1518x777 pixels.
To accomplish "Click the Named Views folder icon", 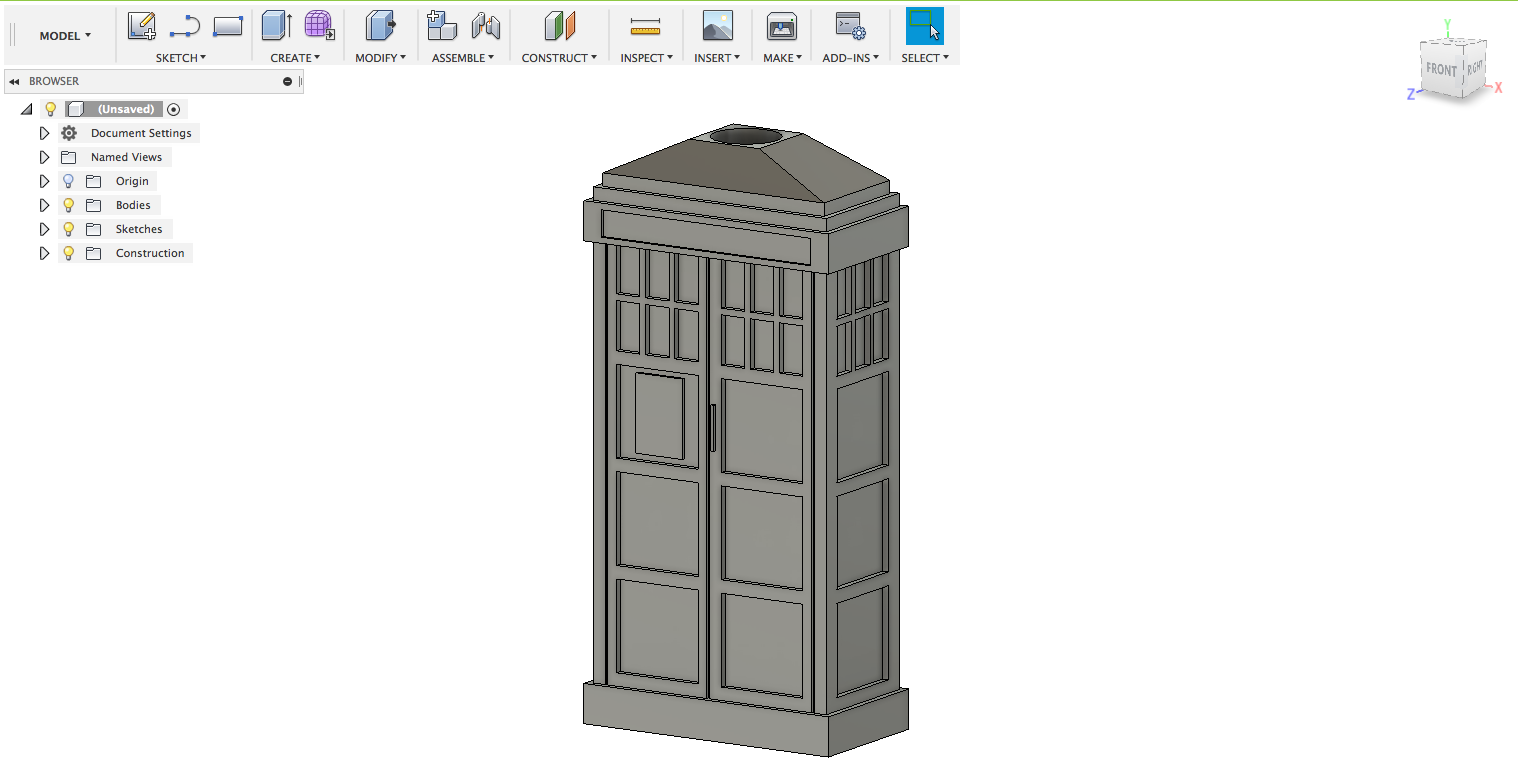I will click(69, 157).
